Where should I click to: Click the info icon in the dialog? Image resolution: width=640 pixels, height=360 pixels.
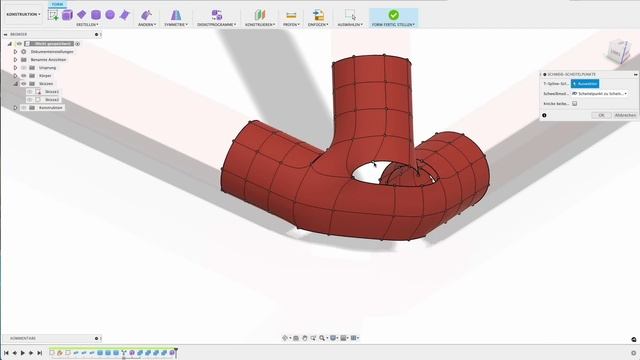[544, 116]
